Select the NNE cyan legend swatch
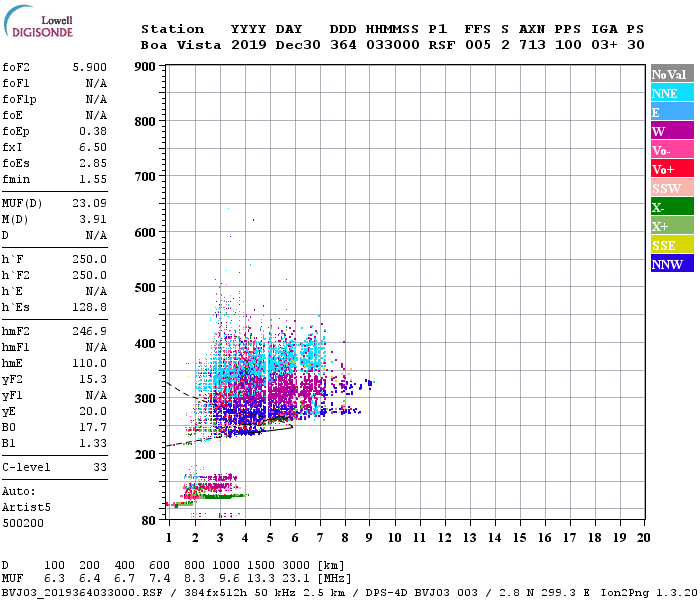Screen dimensions: 700x600 click(x=672, y=93)
